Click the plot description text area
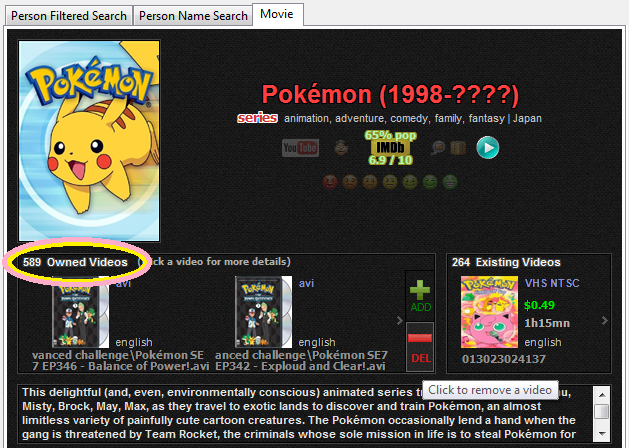The image size is (629, 448). click(305, 414)
